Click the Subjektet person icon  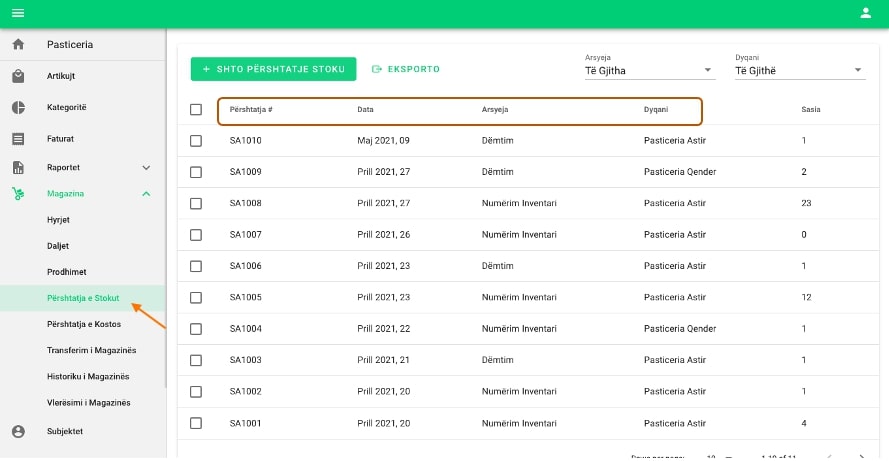point(18,431)
